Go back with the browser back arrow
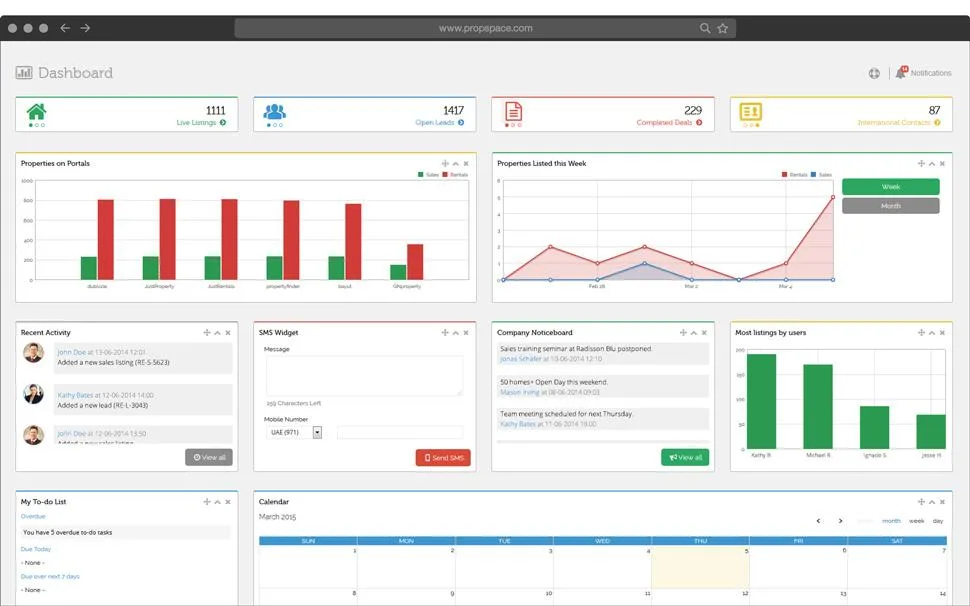The height and width of the screenshot is (606, 970). pyautogui.click(x=65, y=28)
